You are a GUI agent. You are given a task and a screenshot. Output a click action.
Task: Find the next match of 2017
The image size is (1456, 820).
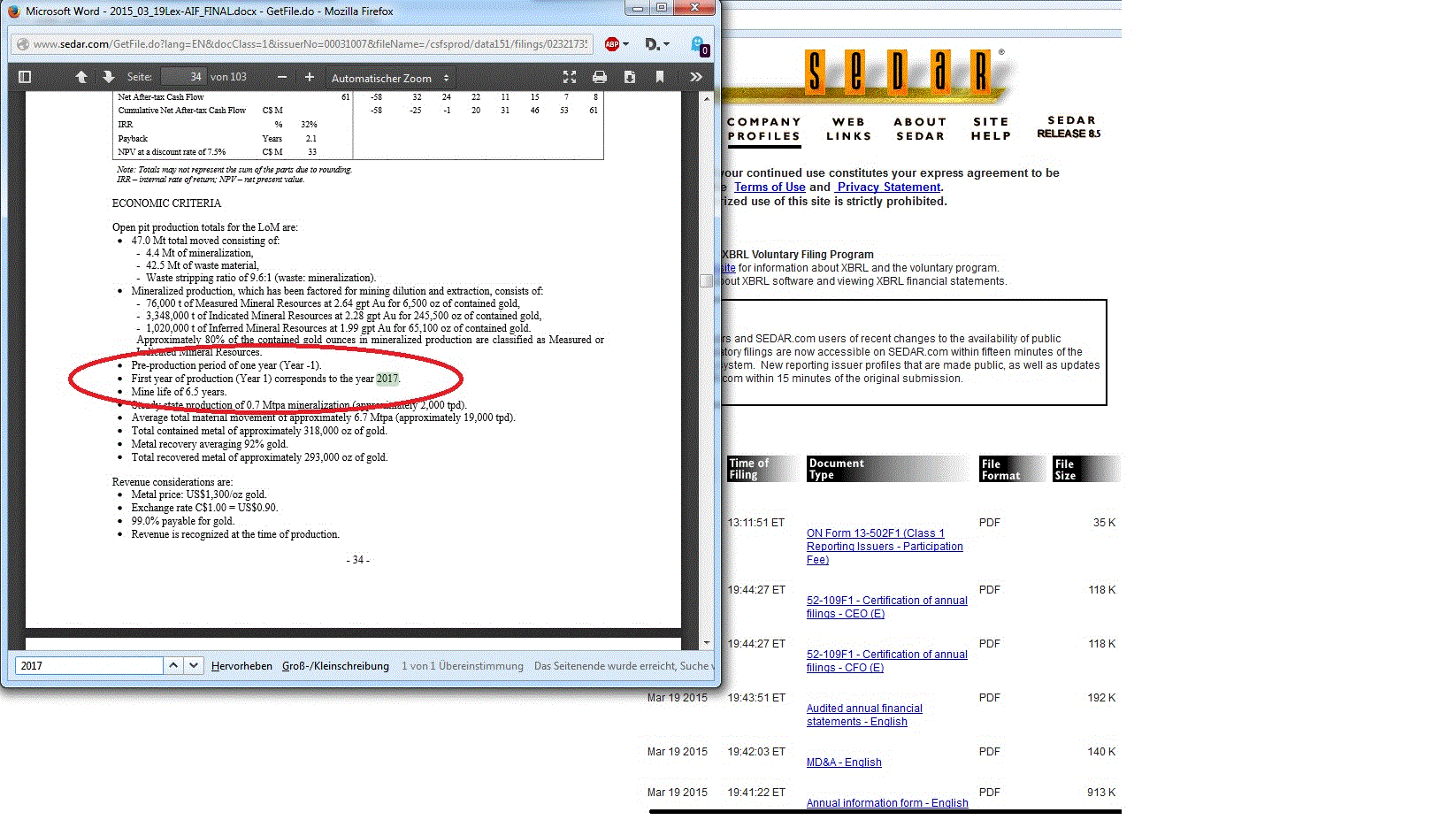pos(193,665)
